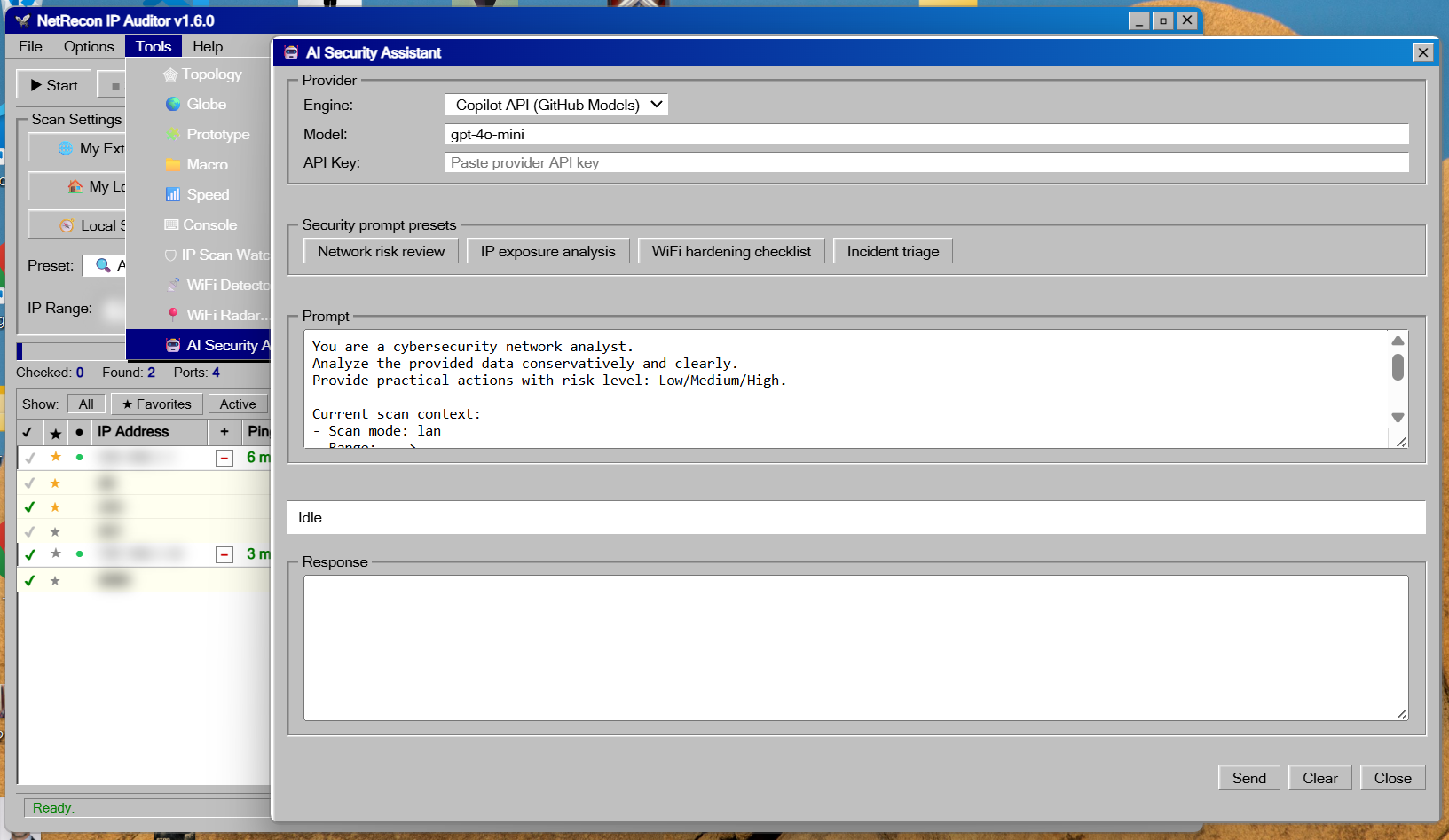This screenshot has height=840, width=1449.
Task: Toggle the checkmark on the 6 m row
Action: tap(30, 458)
